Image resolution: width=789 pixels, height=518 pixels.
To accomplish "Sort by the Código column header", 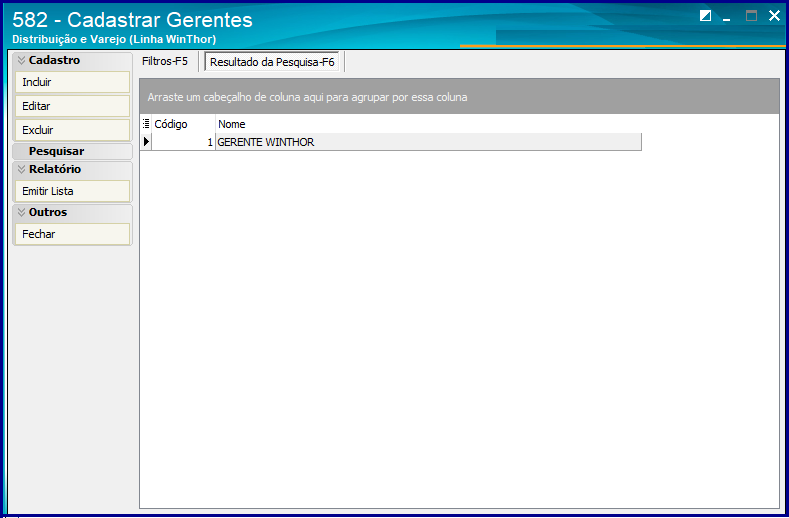I will (183, 124).
